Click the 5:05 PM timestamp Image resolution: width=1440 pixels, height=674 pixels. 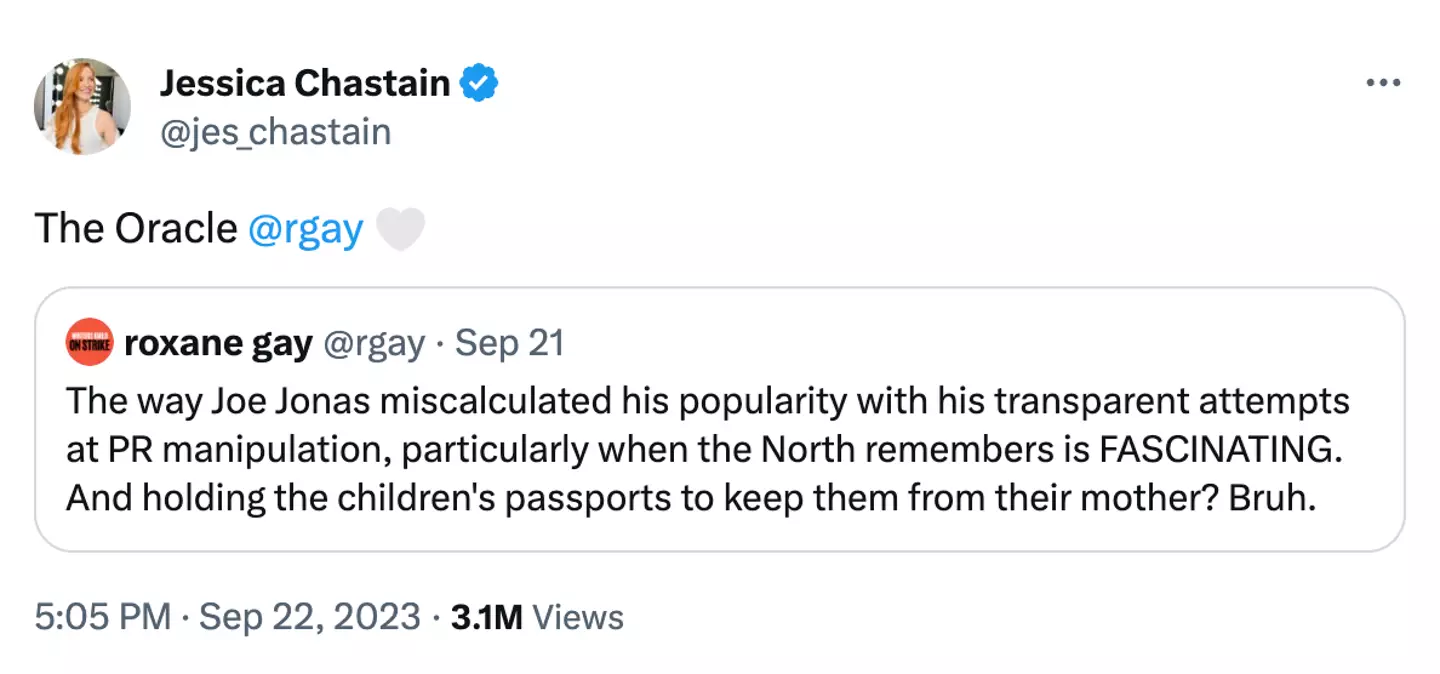(102, 617)
